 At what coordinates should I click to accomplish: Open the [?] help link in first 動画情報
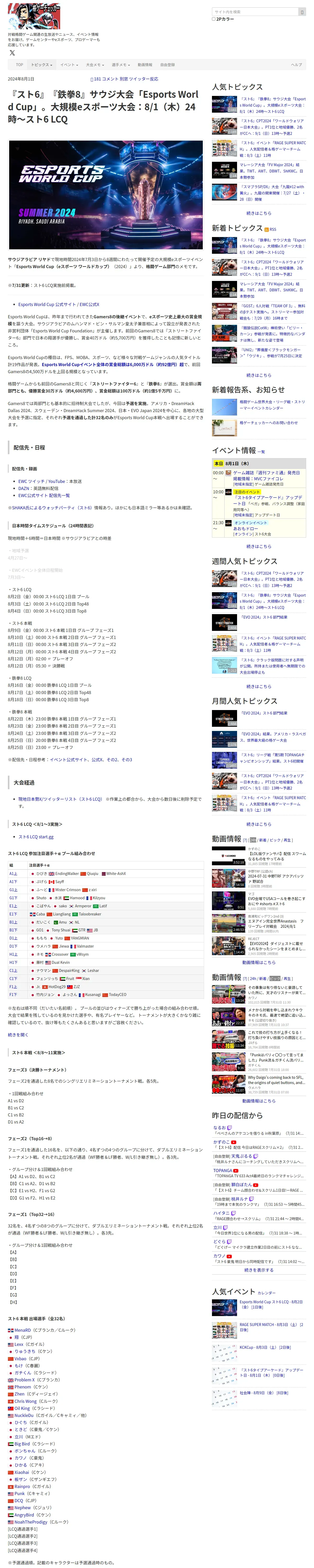click(x=245, y=840)
